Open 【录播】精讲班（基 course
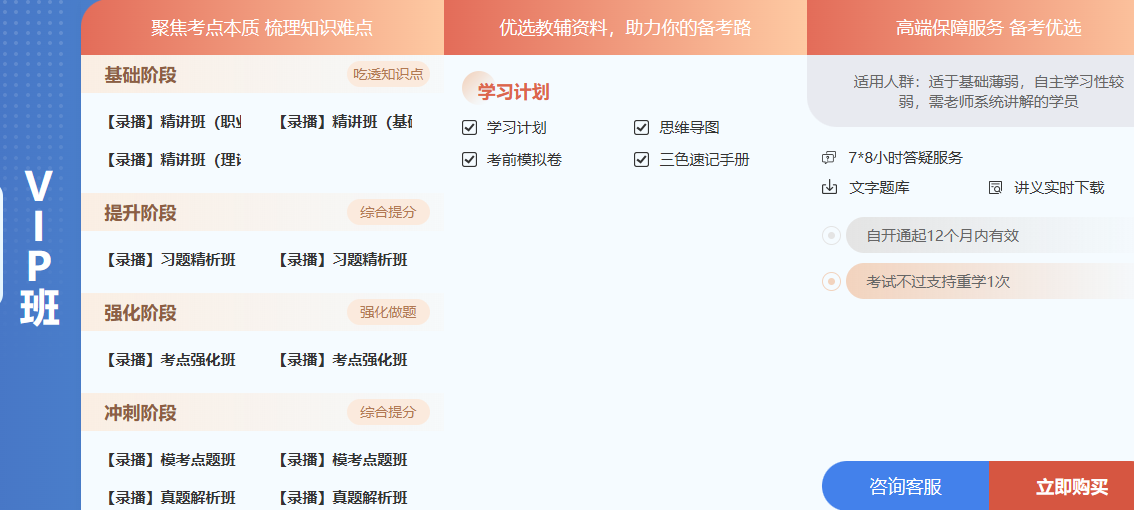Viewport: 1134px width, 510px height. [x=345, y=122]
